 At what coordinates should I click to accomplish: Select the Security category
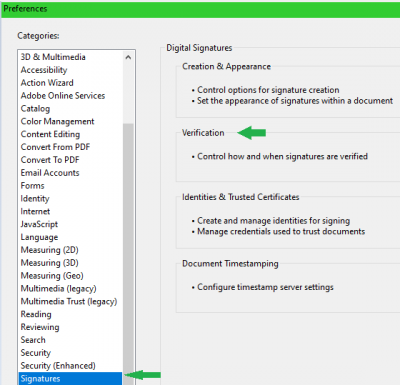[36, 353]
